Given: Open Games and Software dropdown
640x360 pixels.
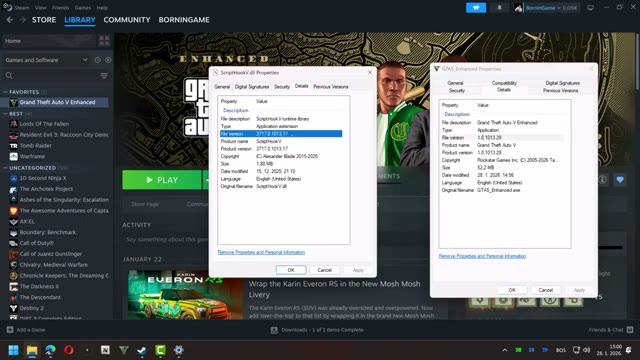Looking at the screenshot, I should pos(46,60).
